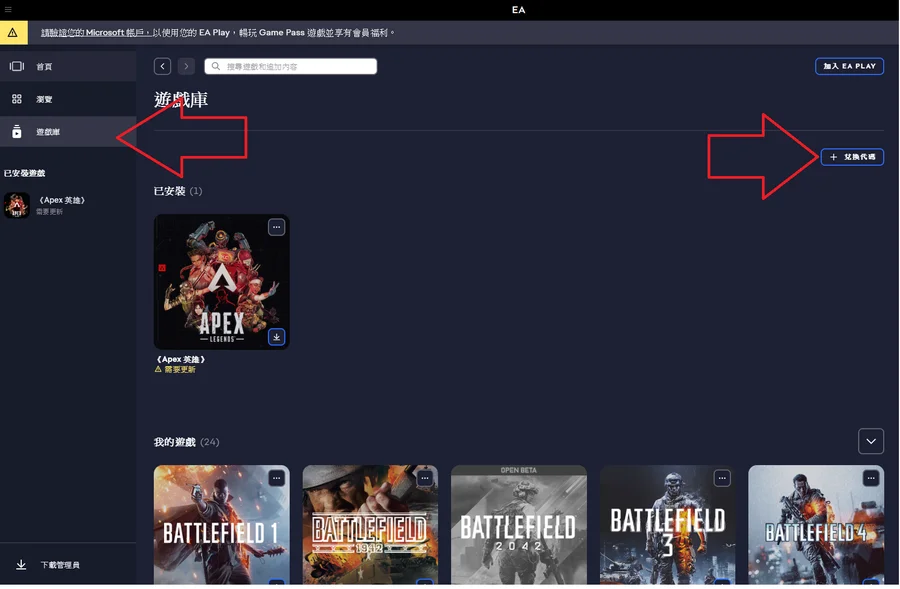The width and height of the screenshot is (900, 589).
Task: Click the 兌換代碼 redeem code button
Action: pos(852,157)
